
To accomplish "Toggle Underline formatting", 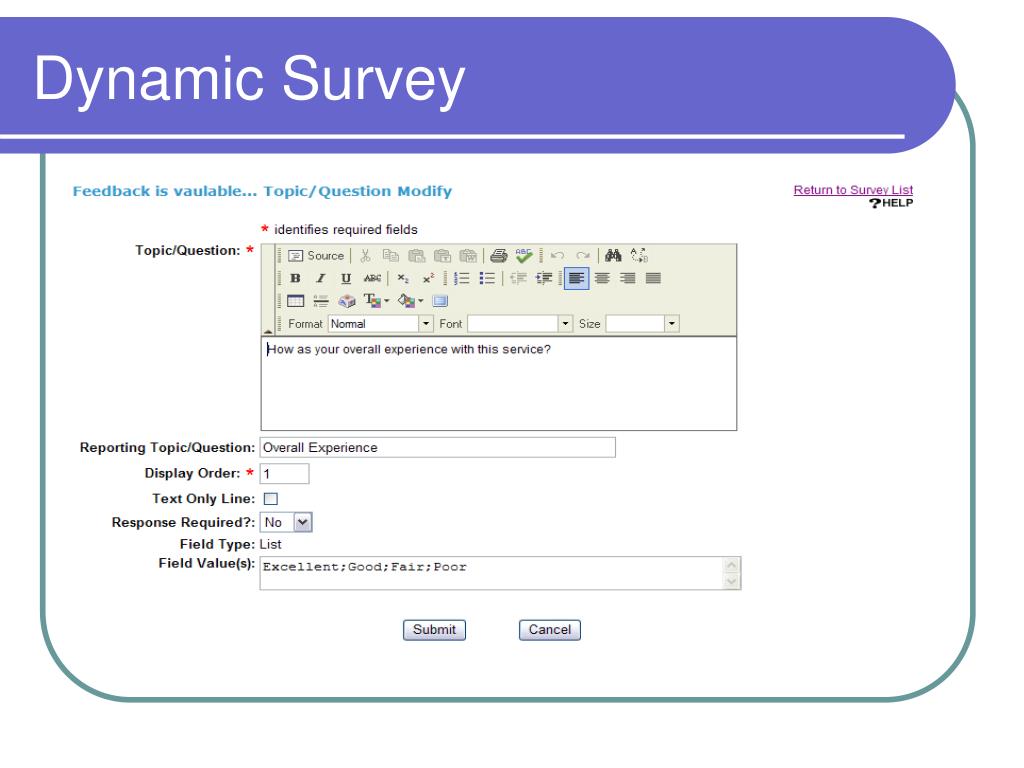I will 346,278.
